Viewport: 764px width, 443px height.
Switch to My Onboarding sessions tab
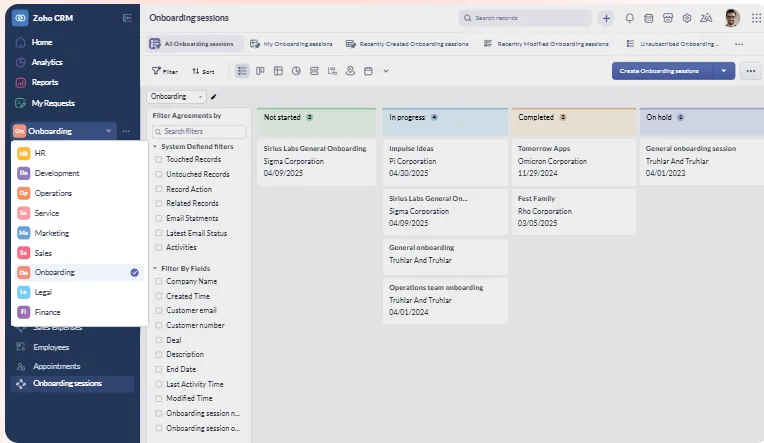[291, 44]
